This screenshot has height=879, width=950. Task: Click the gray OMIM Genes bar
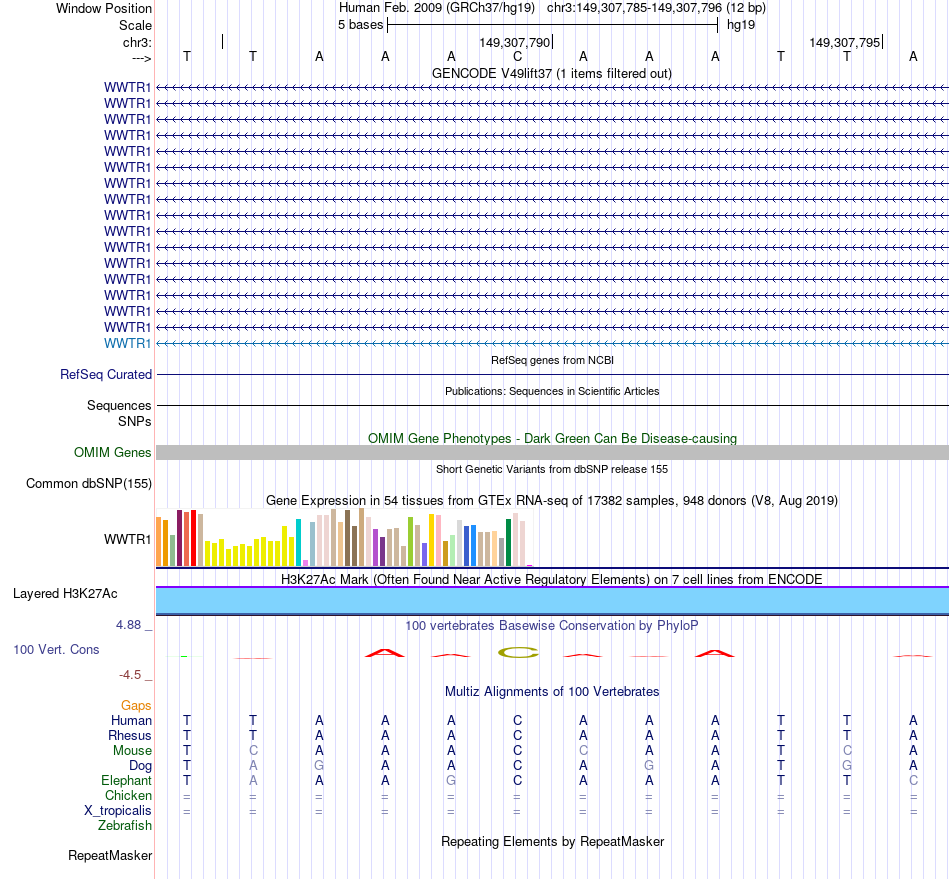click(x=552, y=453)
